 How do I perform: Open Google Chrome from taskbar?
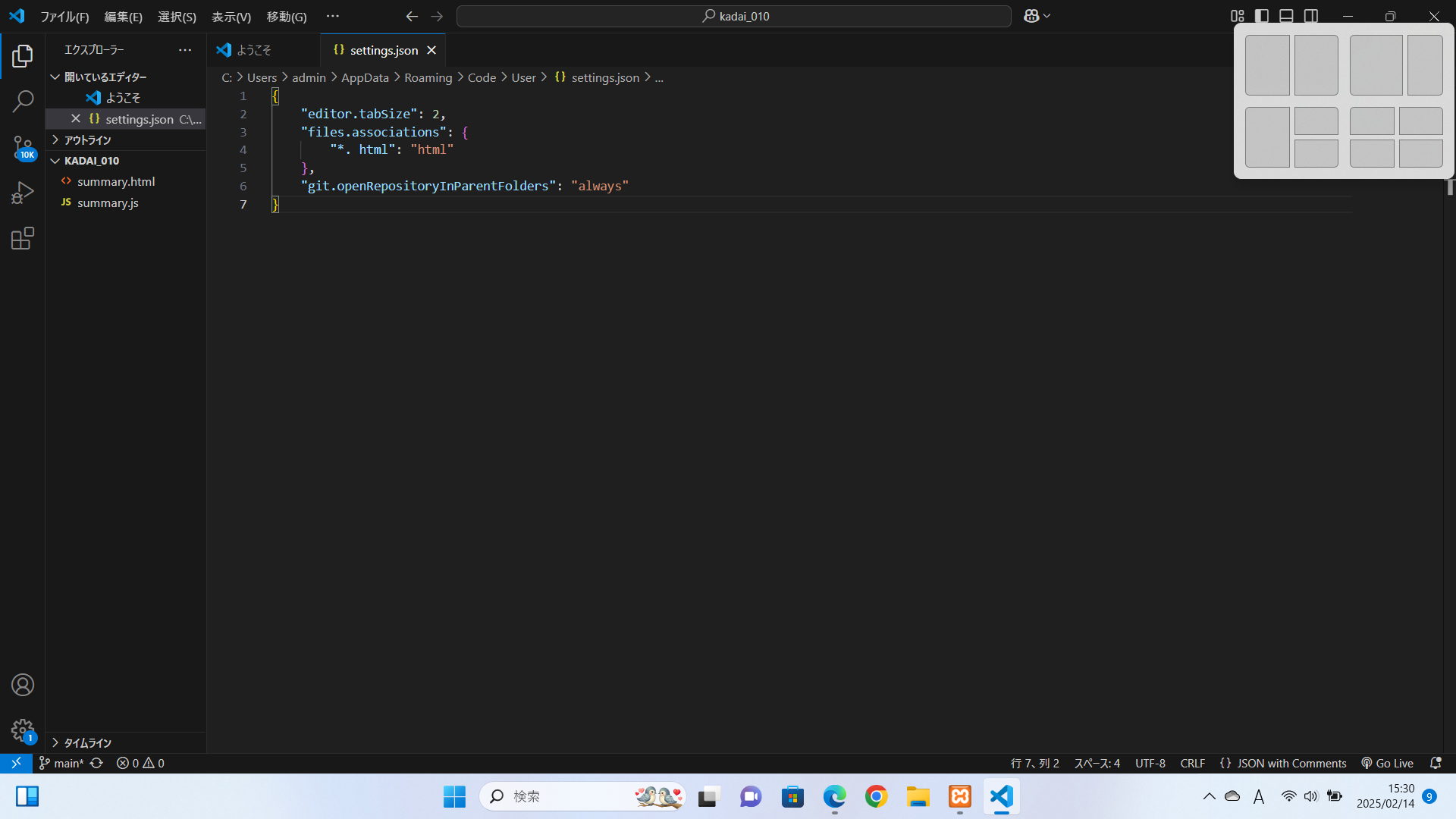876,796
